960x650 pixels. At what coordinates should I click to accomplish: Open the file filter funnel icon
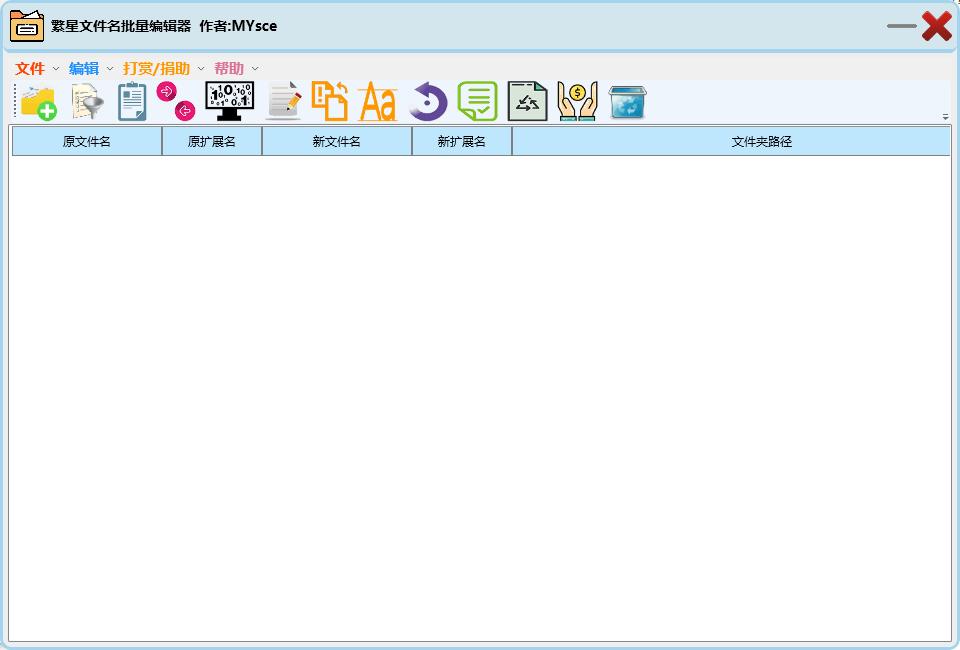coord(88,102)
